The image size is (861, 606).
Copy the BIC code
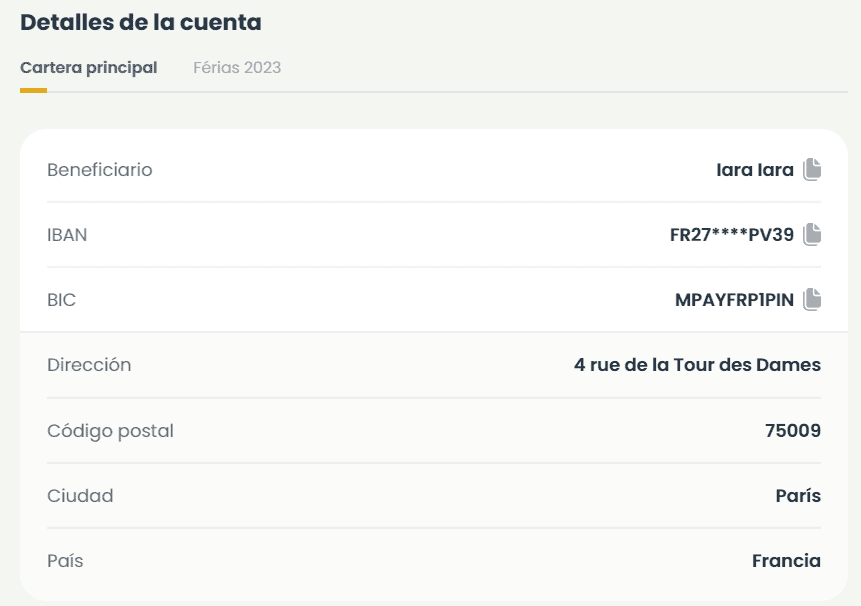(812, 299)
